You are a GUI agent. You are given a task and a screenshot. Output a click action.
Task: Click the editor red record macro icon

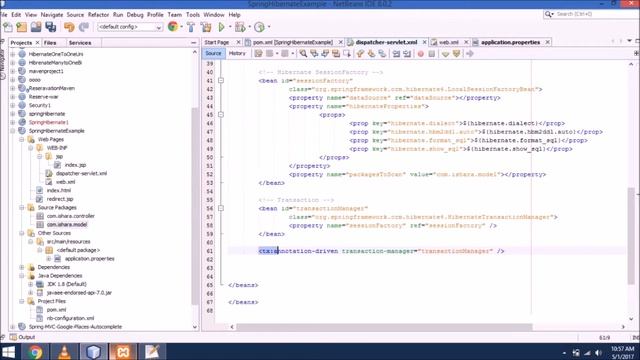point(421,53)
